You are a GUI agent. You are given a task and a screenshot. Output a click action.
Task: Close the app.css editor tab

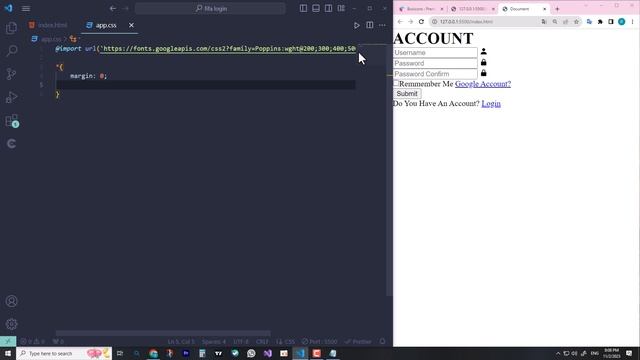coord(131,25)
